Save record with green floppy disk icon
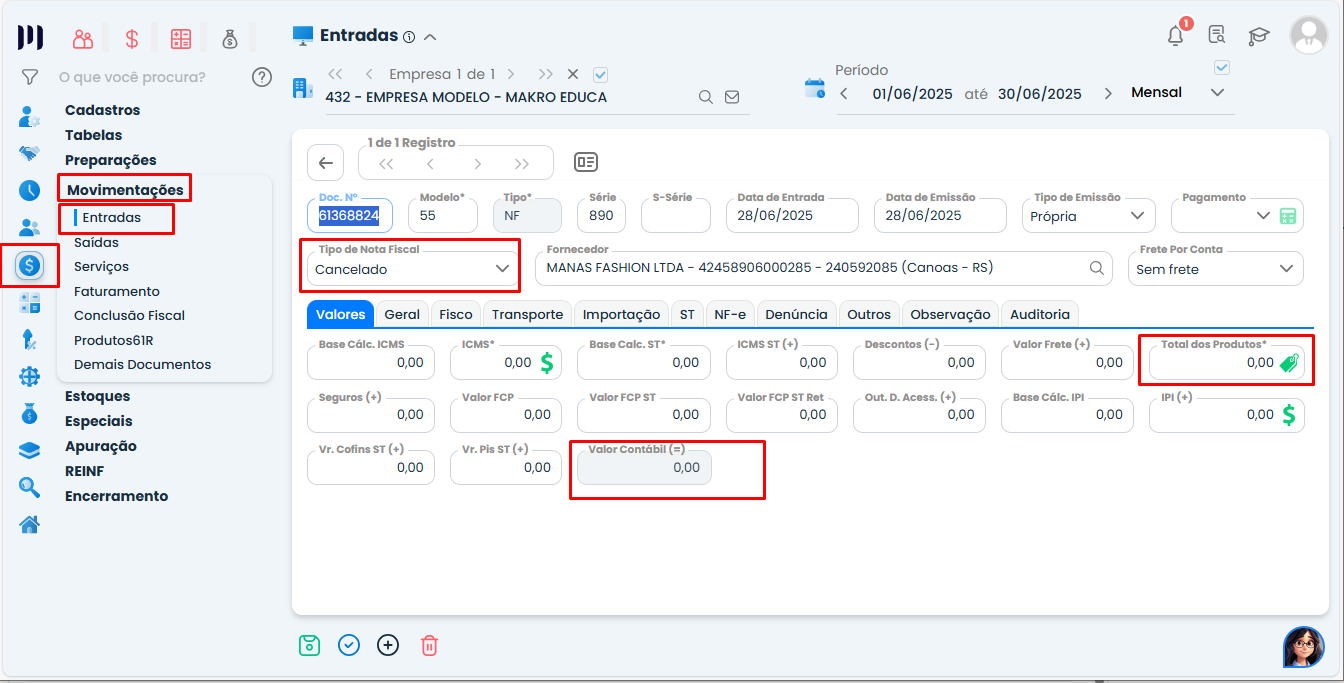 click(x=309, y=645)
